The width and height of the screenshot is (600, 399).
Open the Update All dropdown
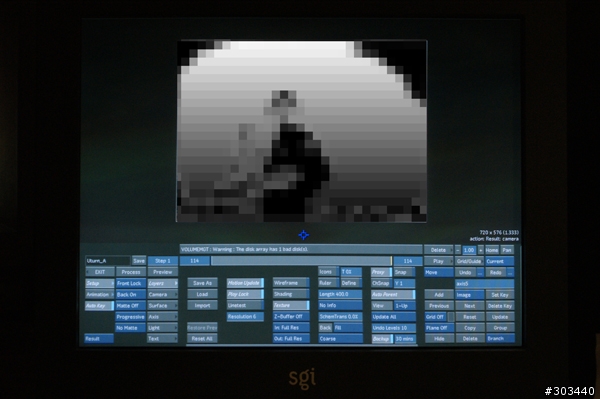pos(393,317)
